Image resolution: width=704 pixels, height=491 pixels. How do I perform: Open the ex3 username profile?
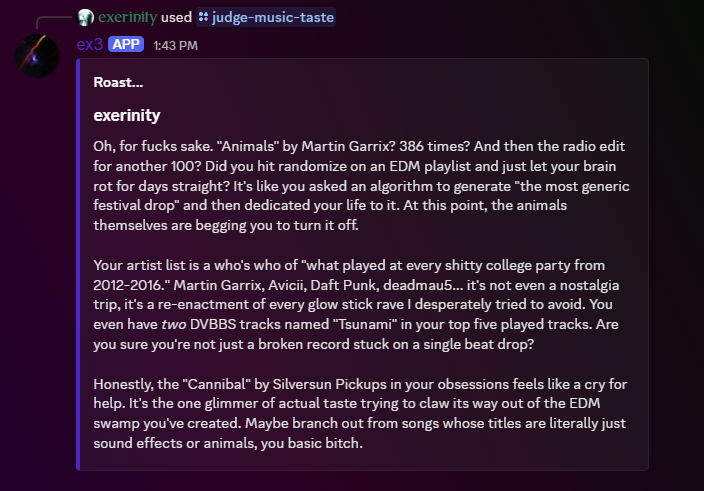[x=90, y=45]
